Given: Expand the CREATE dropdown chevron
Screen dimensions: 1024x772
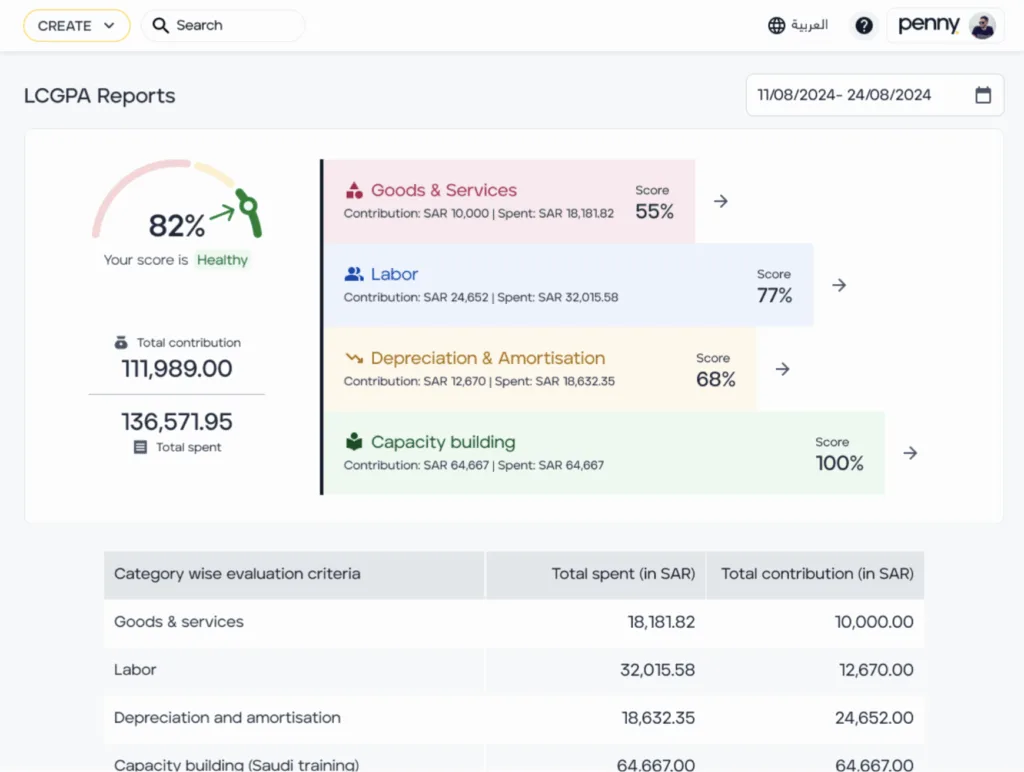Looking at the screenshot, I should click(109, 25).
